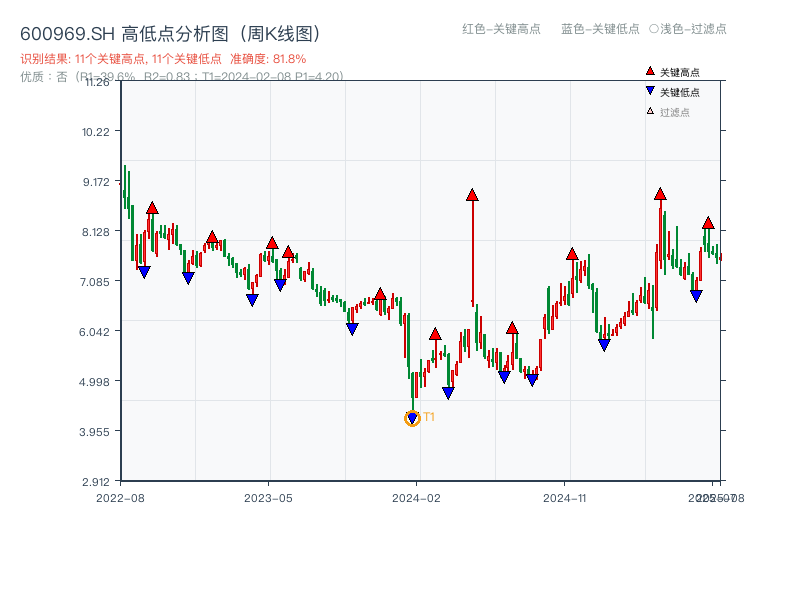
Task: Click the orange circled T1 low-point marker
Action: click(412, 419)
